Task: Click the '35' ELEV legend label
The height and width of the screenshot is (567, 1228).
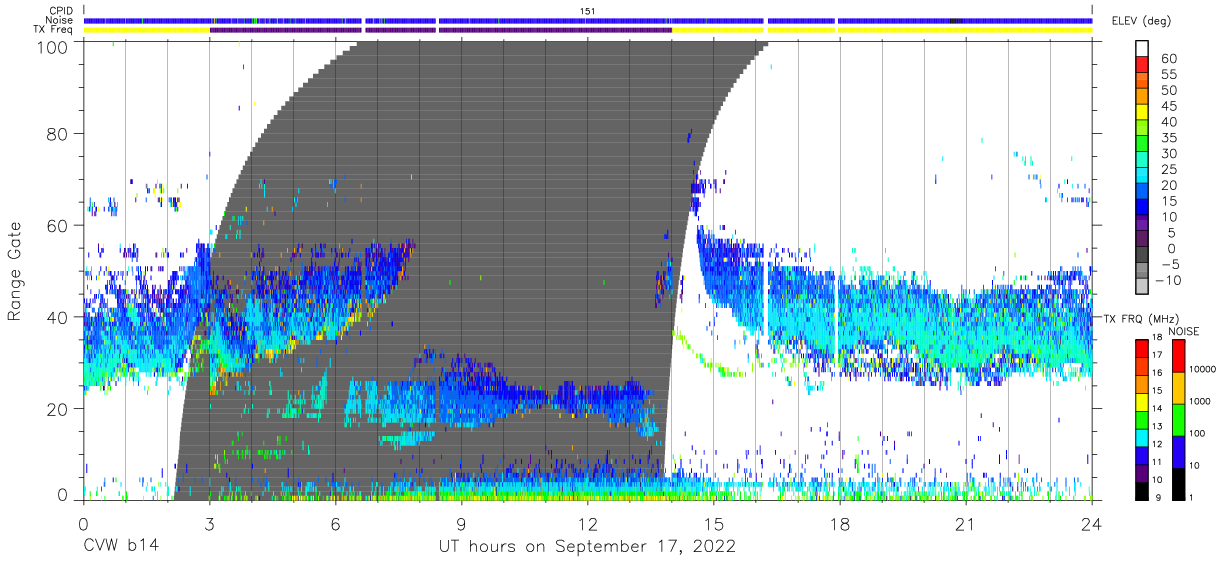Action: tap(1168, 138)
